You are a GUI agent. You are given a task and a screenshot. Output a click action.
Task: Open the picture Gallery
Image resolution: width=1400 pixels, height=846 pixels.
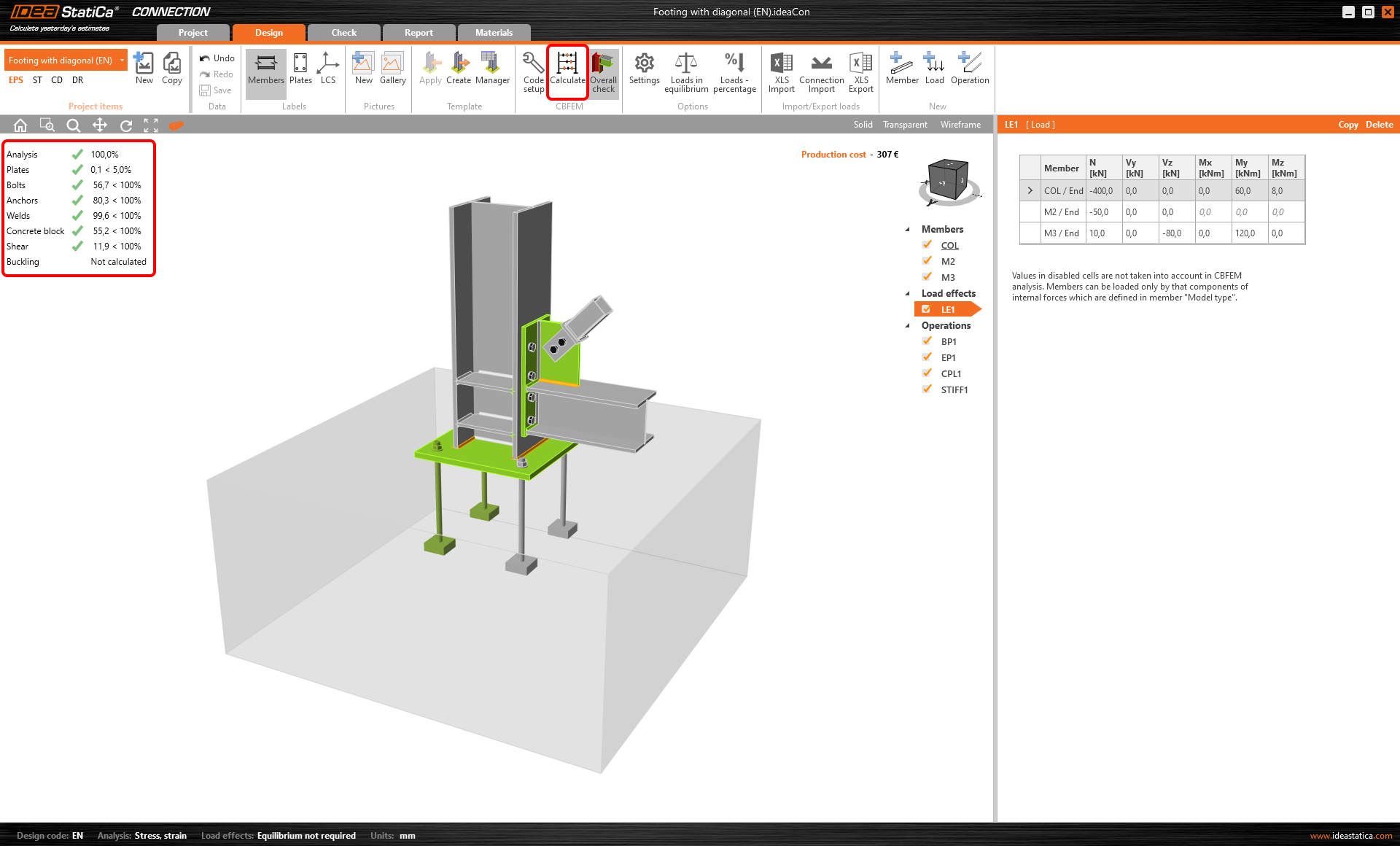(x=392, y=68)
